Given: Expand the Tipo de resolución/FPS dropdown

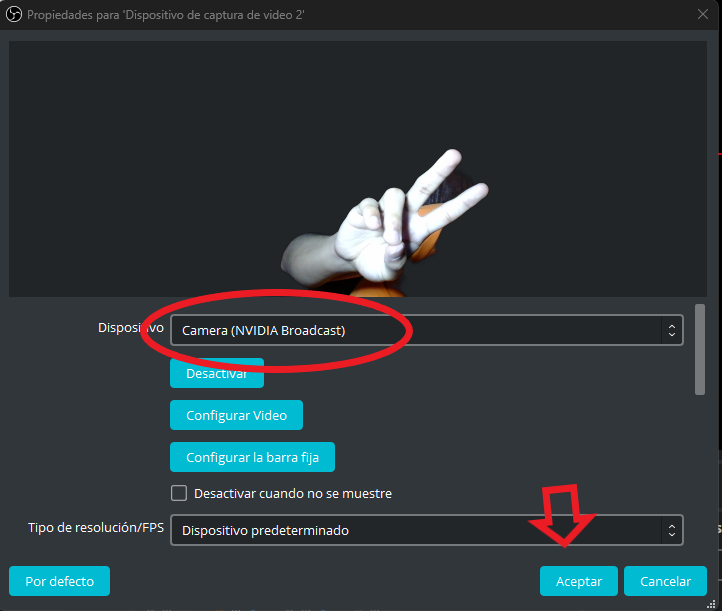Looking at the screenshot, I should click(x=420, y=530).
